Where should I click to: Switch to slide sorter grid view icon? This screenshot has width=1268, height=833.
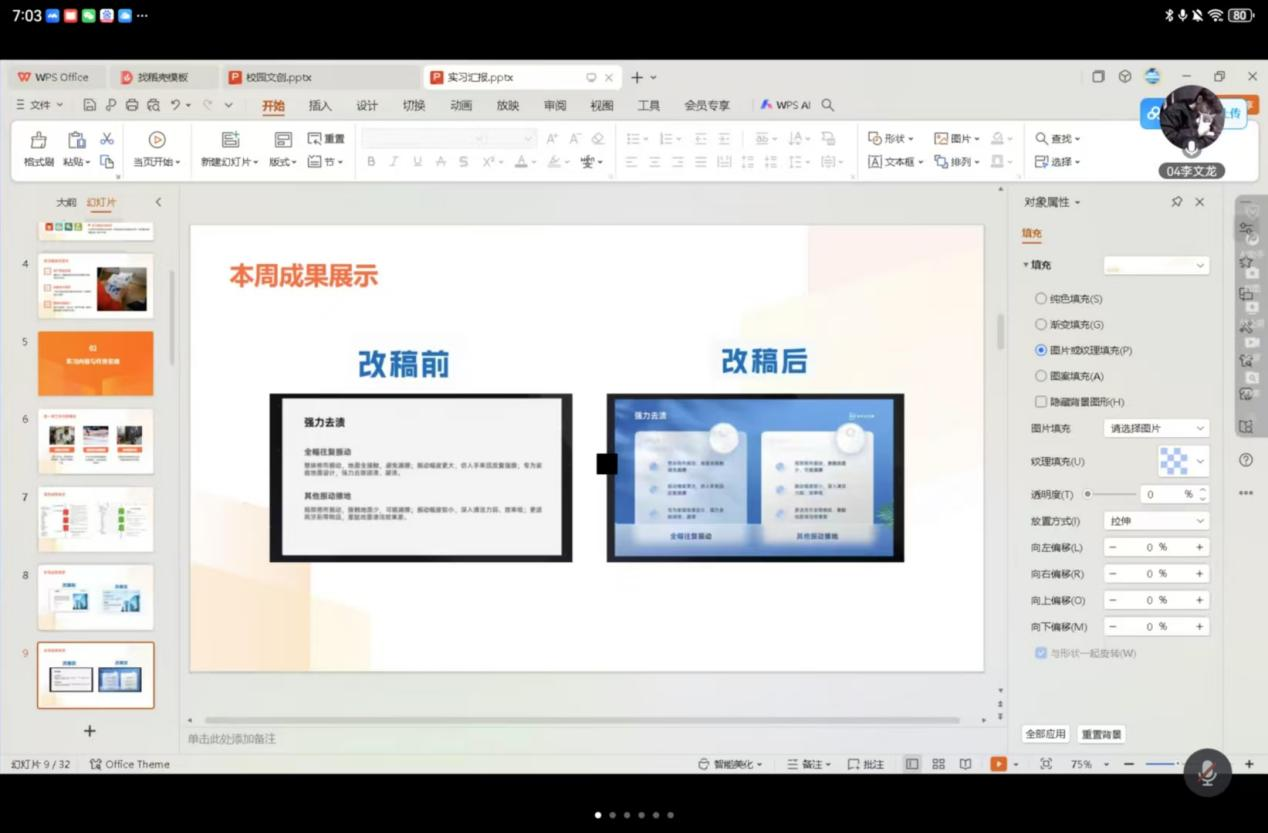tap(938, 764)
